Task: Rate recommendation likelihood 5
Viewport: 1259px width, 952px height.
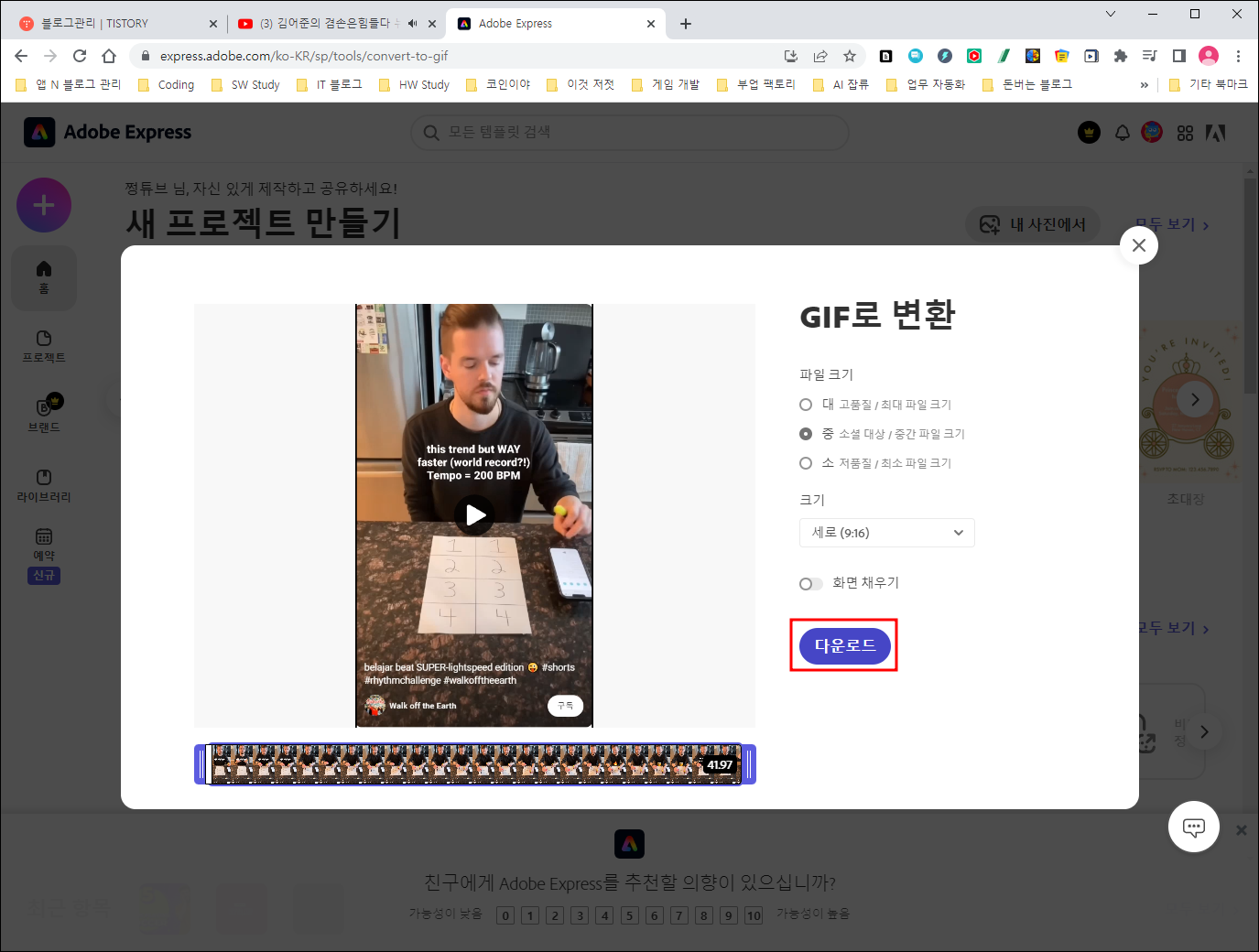Action: click(629, 915)
